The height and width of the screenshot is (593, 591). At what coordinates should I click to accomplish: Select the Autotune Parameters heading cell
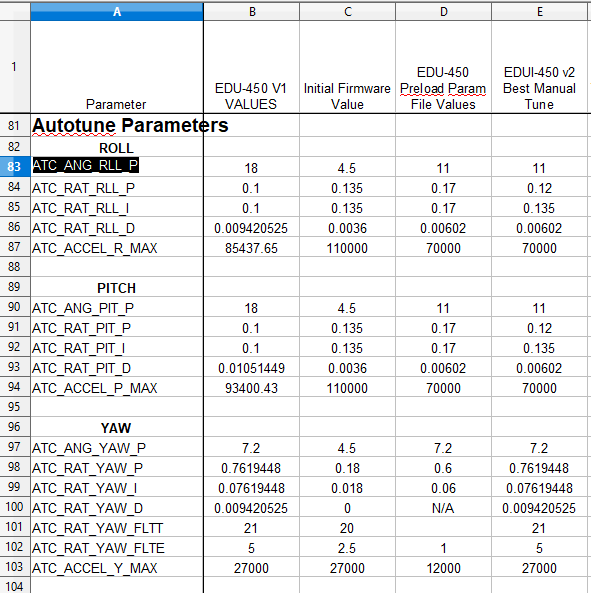[x=117, y=125]
